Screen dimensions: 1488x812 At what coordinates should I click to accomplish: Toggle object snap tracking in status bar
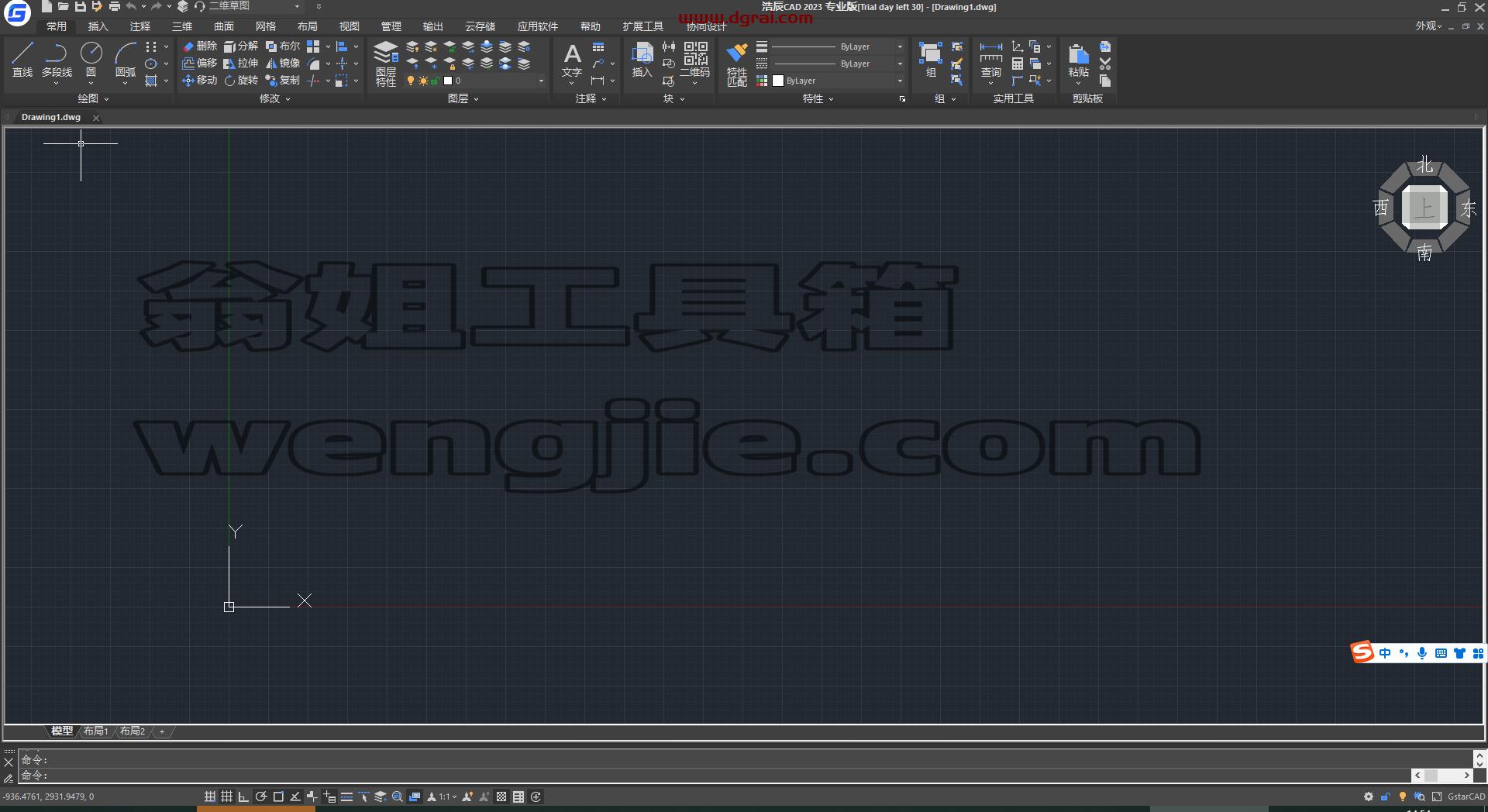click(x=295, y=797)
